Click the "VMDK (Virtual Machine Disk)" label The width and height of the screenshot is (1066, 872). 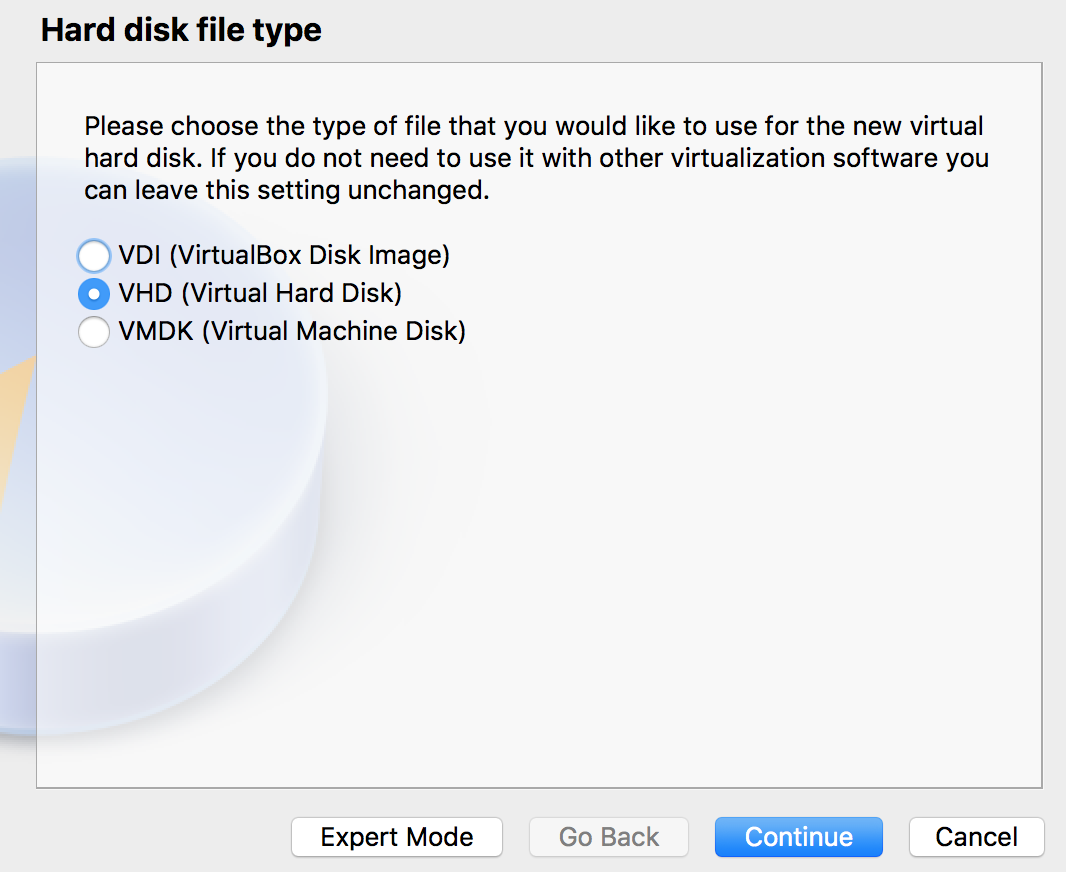click(292, 332)
